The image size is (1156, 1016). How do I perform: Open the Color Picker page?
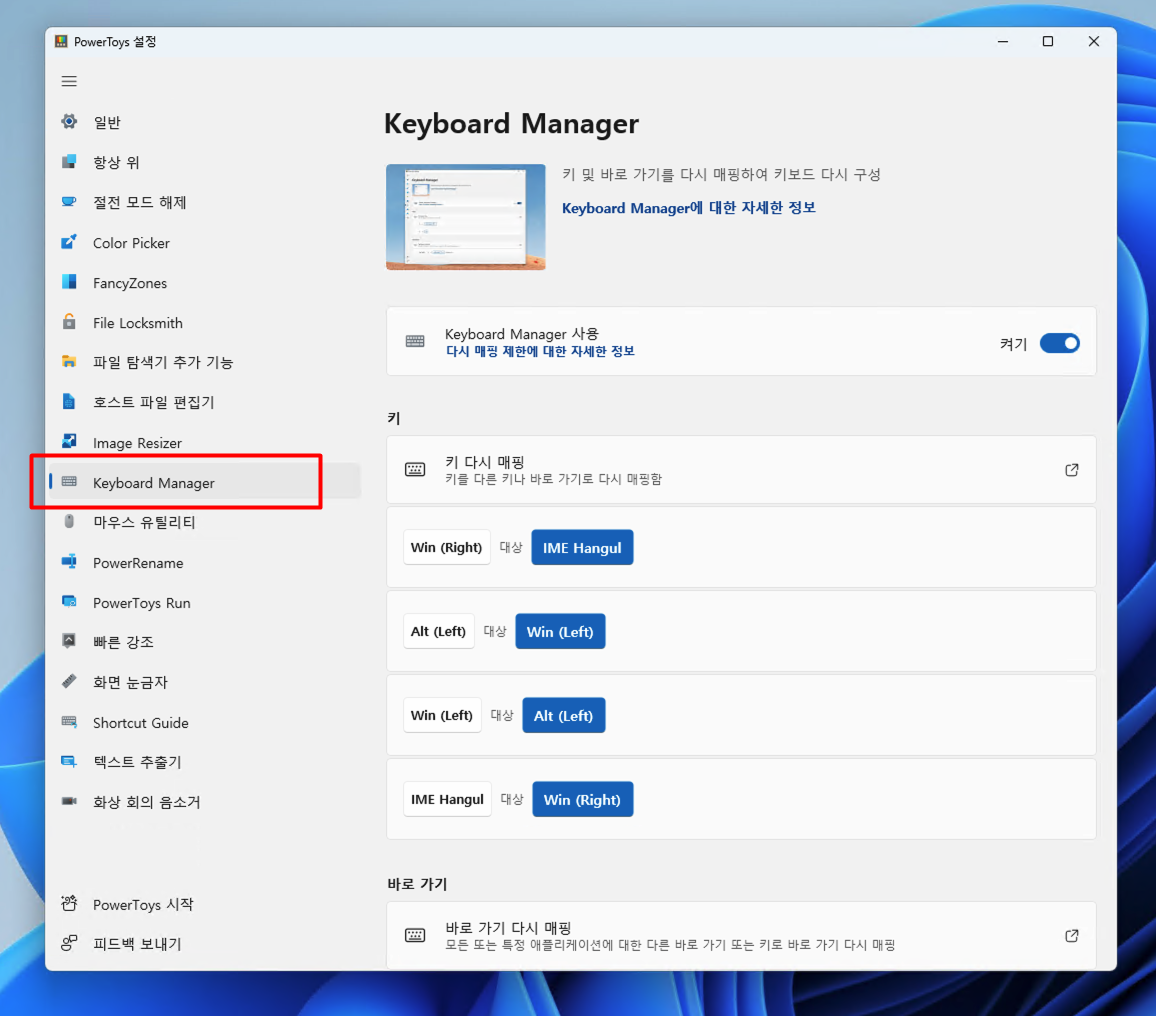point(203,243)
